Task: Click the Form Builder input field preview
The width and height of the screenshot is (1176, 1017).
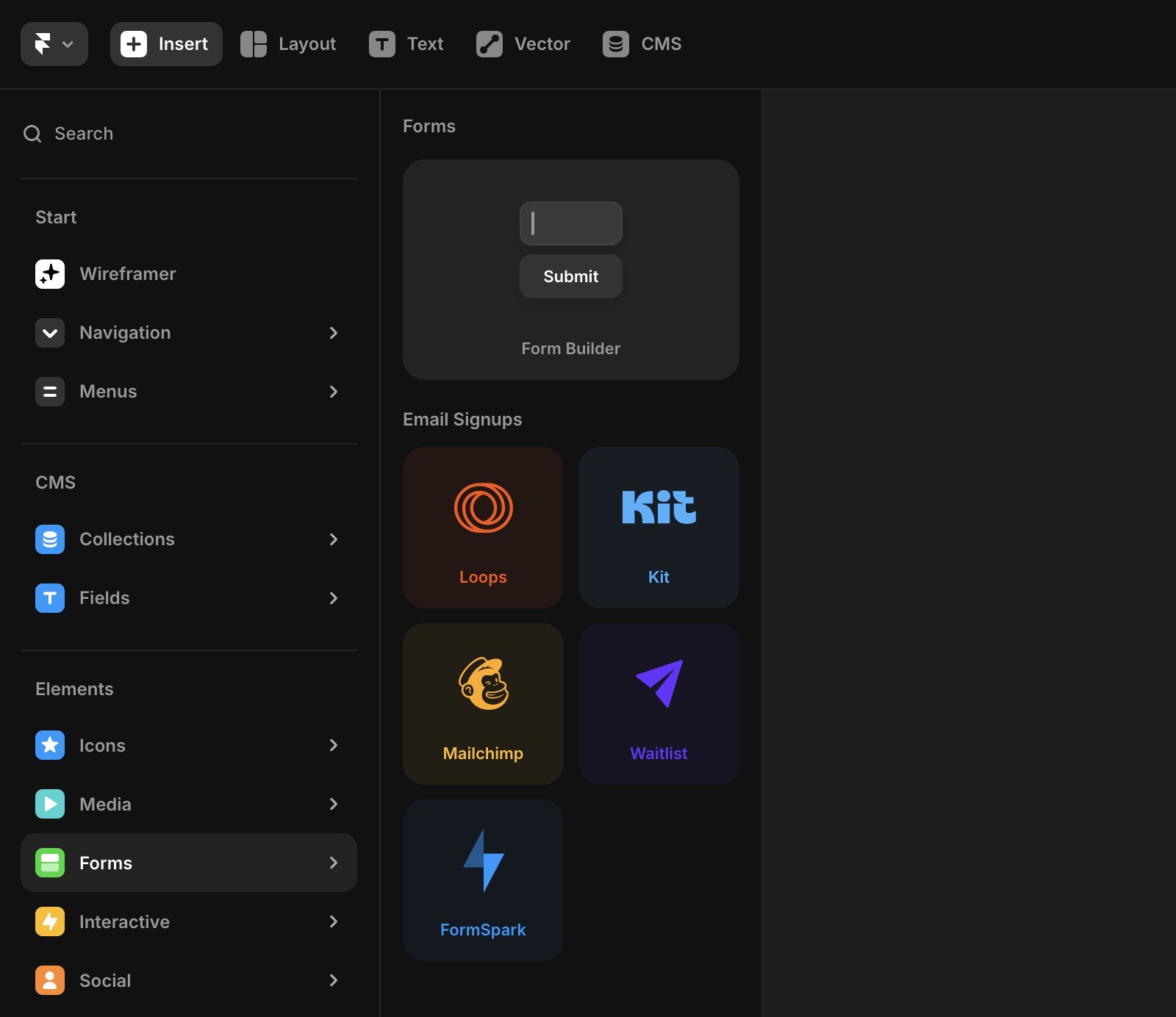Action: (x=571, y=223)
